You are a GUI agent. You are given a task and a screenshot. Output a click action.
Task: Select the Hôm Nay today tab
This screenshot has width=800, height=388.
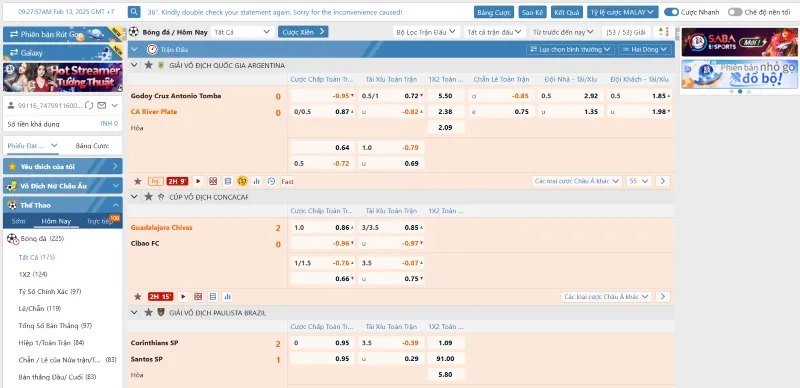[56, 221]
